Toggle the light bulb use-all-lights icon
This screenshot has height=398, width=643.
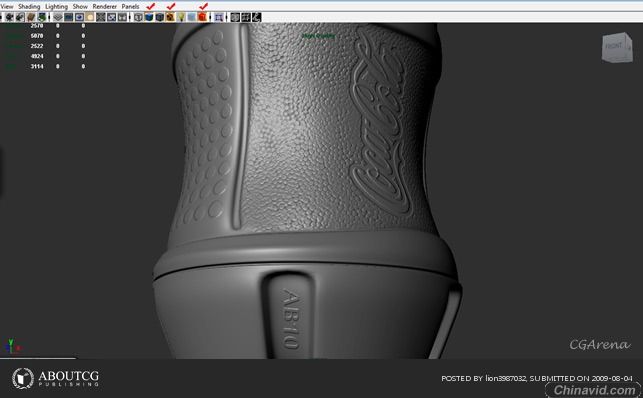(181, 17)
